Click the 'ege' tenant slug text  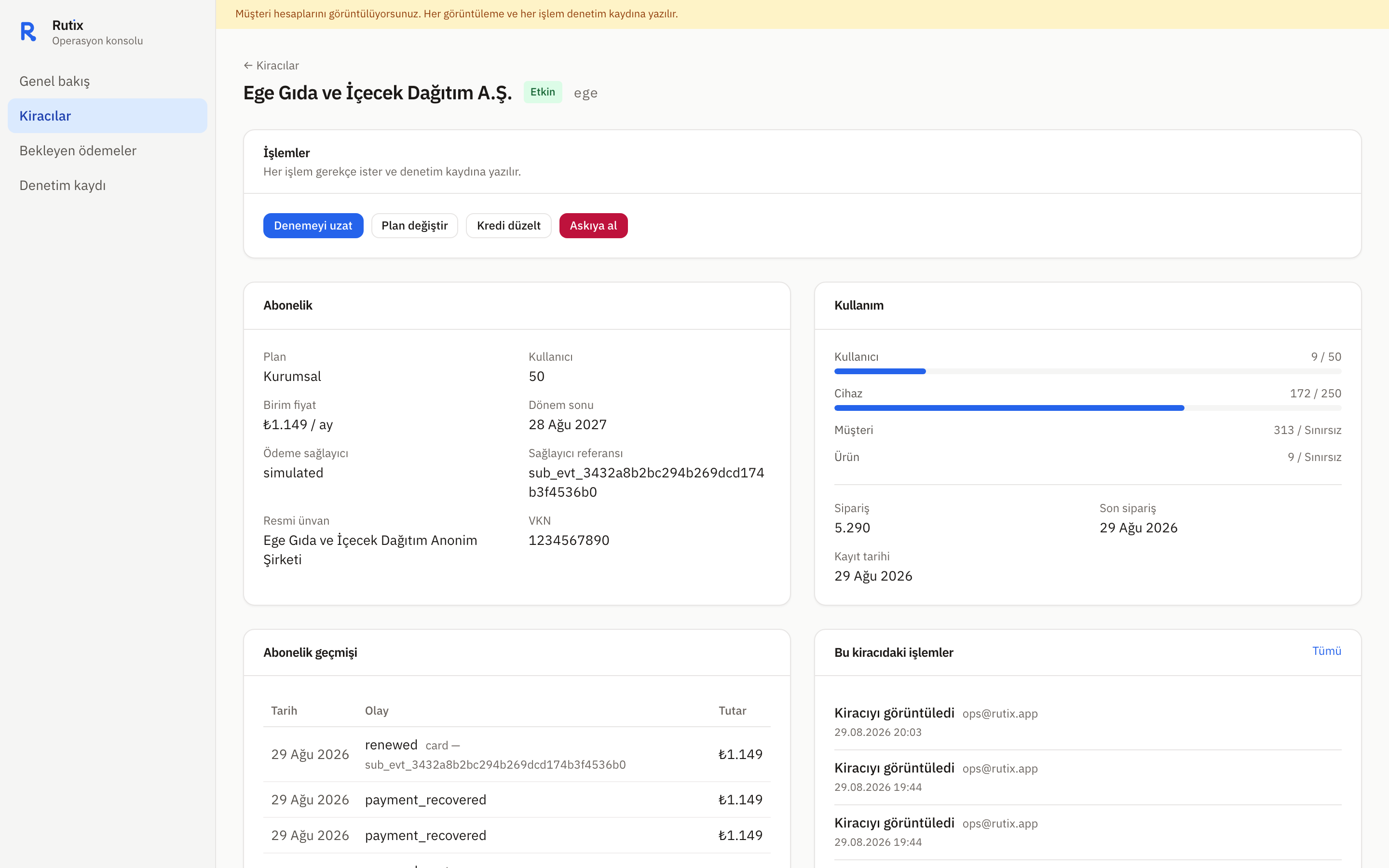click(x=586, y=93)
